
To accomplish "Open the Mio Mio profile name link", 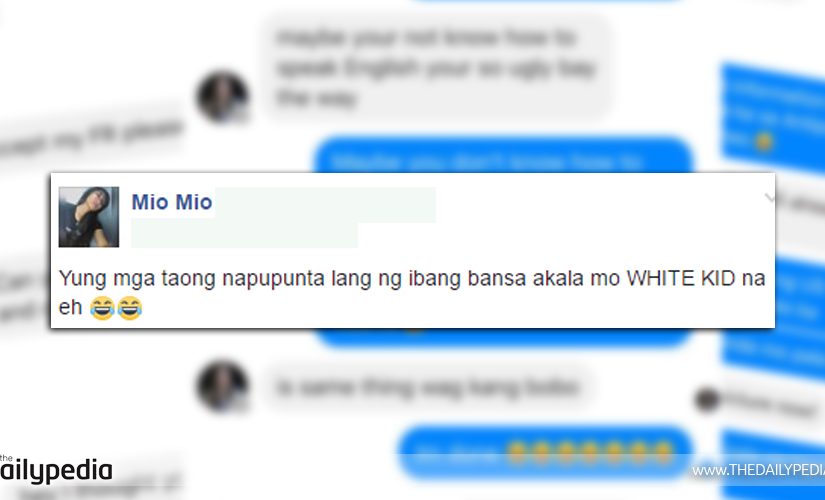I will point(172,202).
